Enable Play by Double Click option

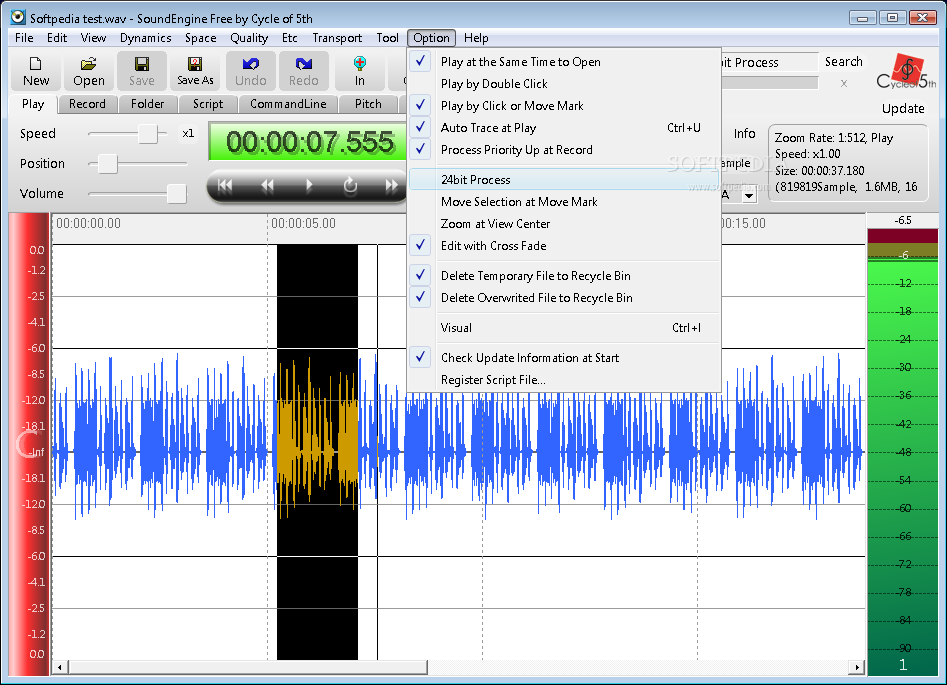[x=494, y=84]
